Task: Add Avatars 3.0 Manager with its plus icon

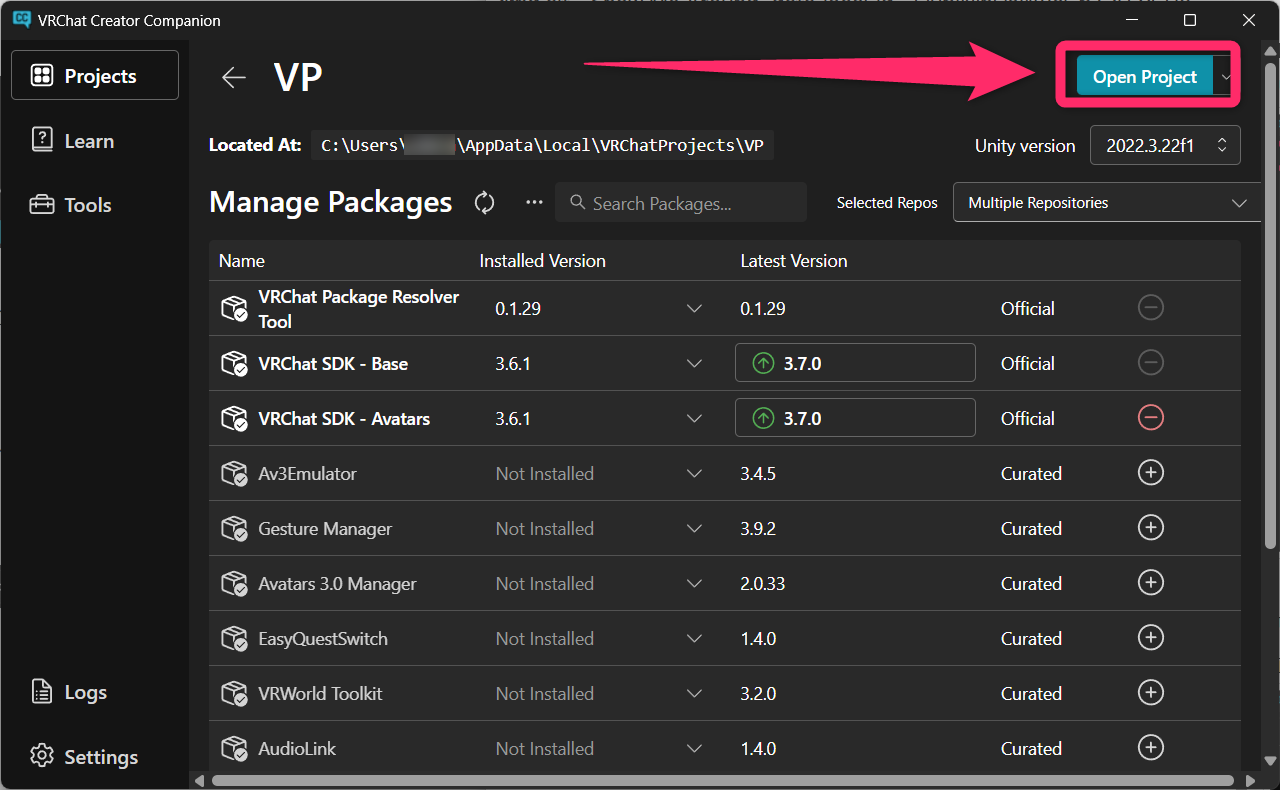Action: point(1151,583)
